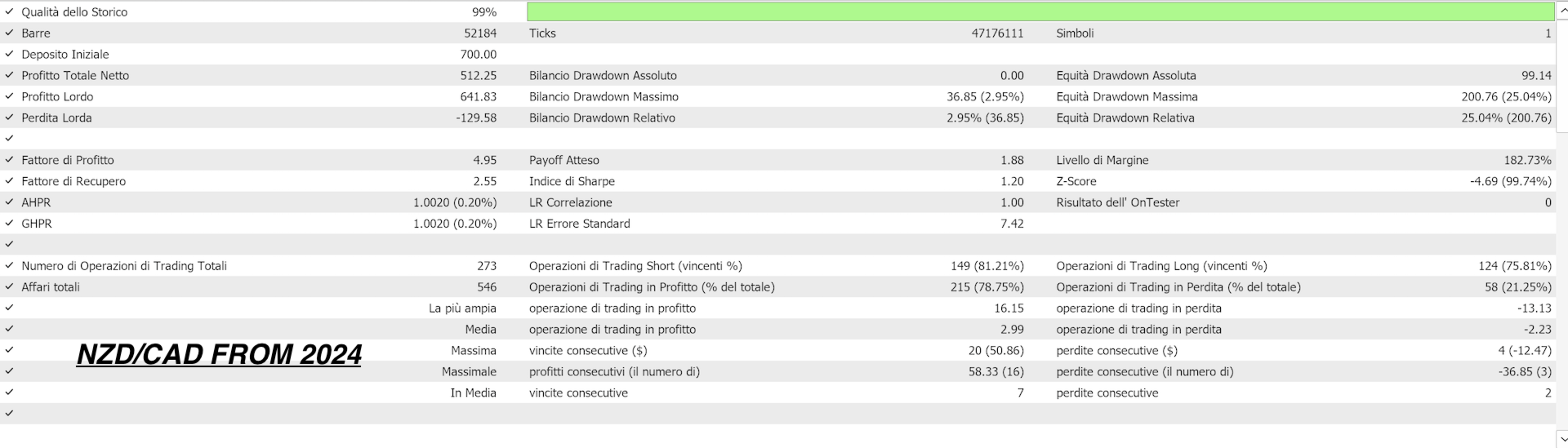
Task: Click the Equità Drawdown Massima label
Action: 1126,97
